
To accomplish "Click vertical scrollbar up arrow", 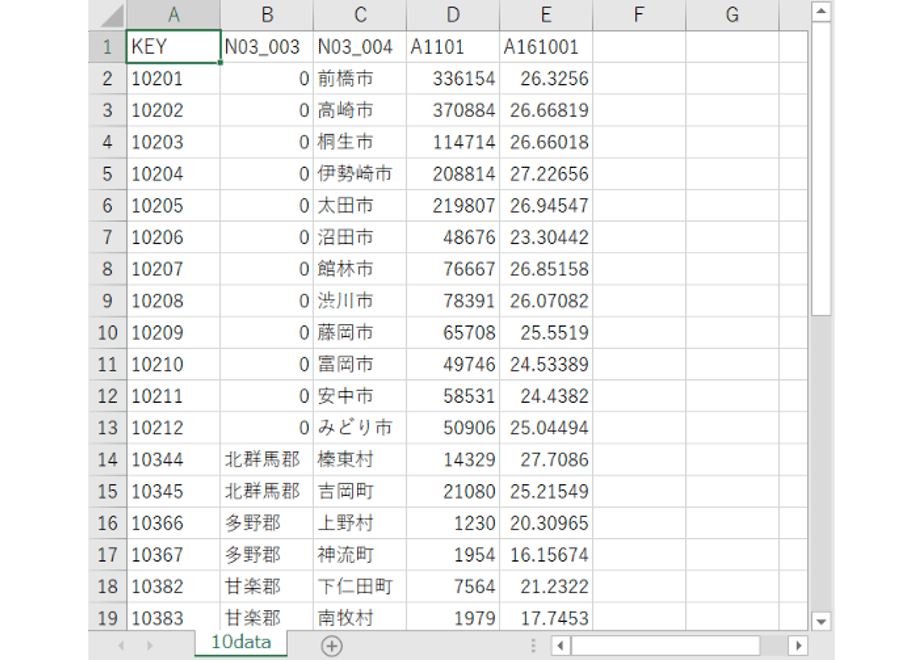I will pyautogui.click(x=820, y=11).
